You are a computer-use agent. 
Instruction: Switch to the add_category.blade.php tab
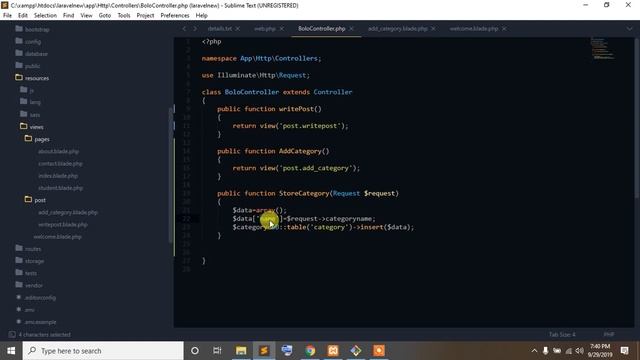point(398,29)
